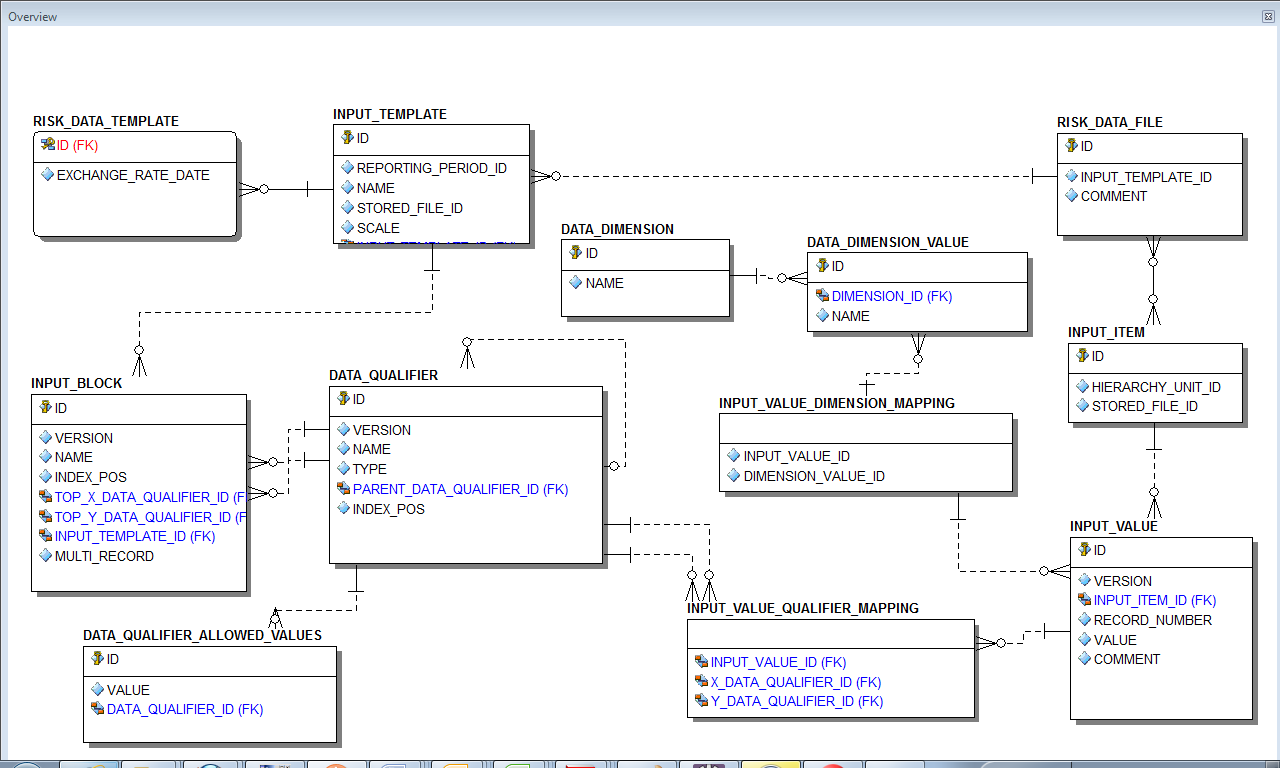This screenshot has width=1280, height=768.
Task: Click the NAME column in DATA_DIMENSION
Action: (605, 283)
